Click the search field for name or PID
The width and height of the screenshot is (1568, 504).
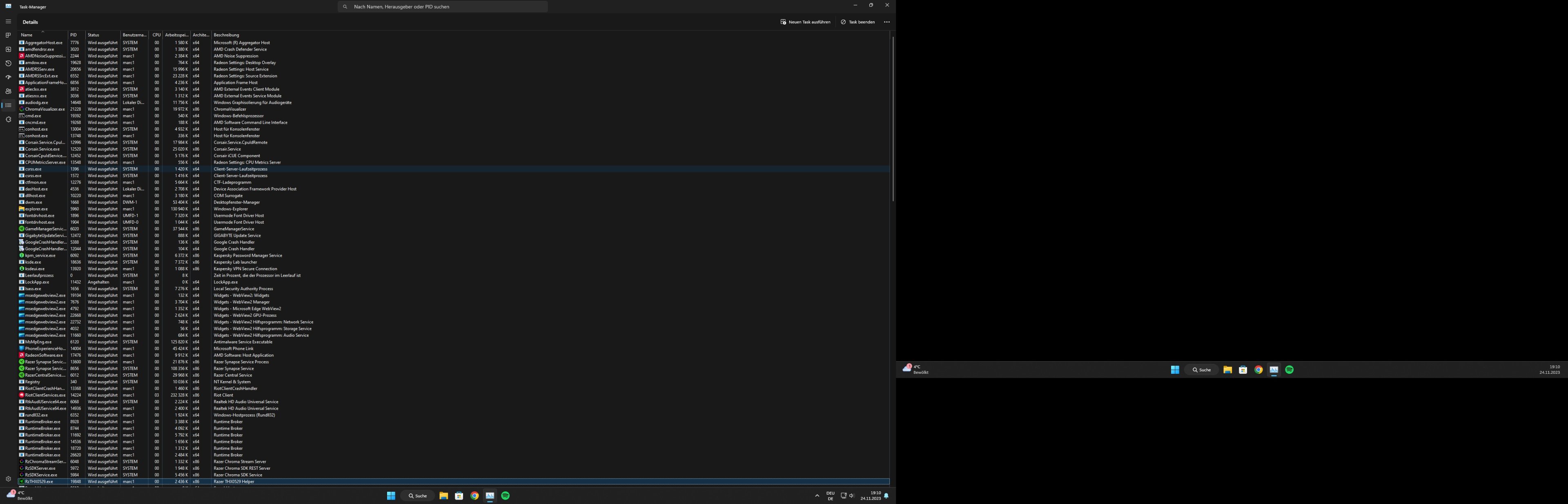pyautogui.click(x=443, y=7)
